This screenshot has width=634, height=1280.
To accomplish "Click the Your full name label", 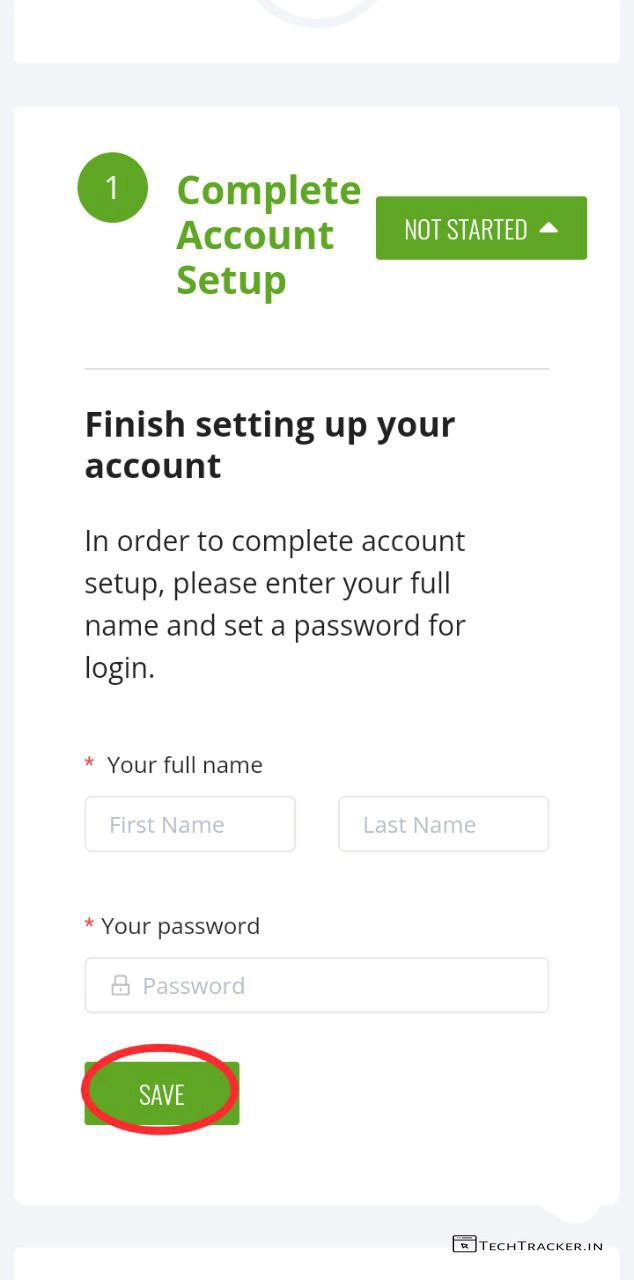I will click(185, 765).
